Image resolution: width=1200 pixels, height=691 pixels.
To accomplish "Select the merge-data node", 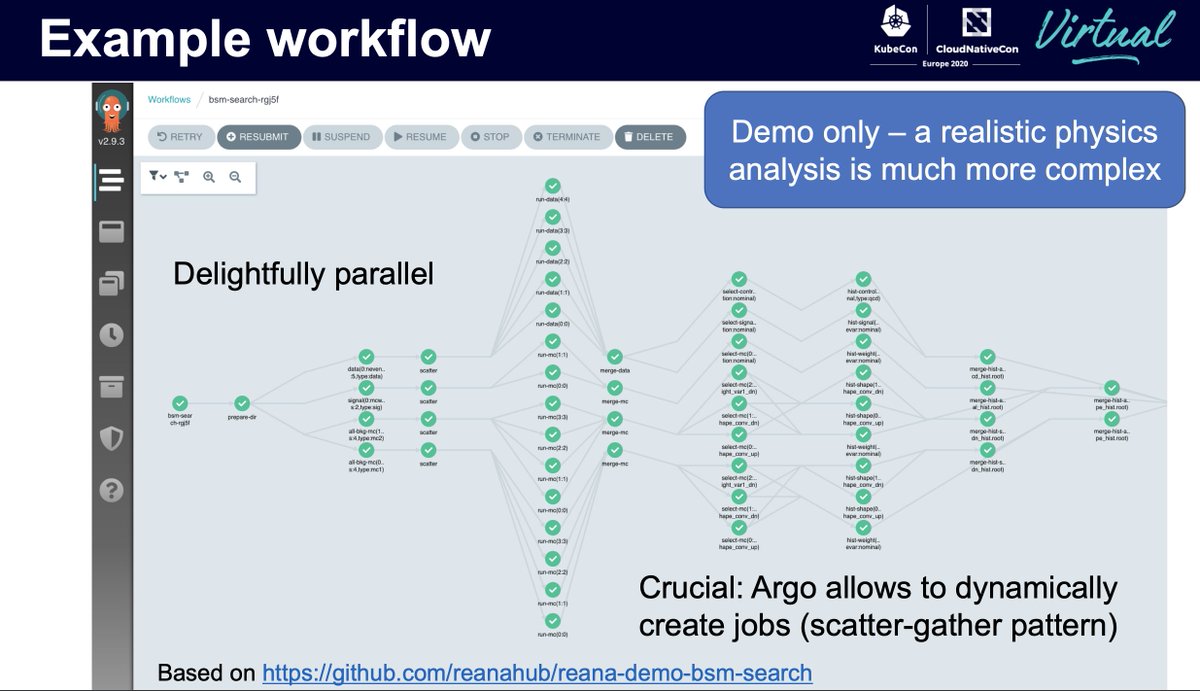I will pos(615,357).
